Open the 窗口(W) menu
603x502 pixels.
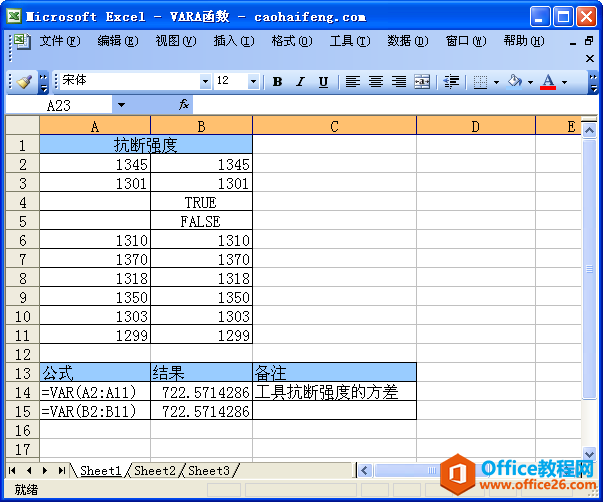point(466,41)
